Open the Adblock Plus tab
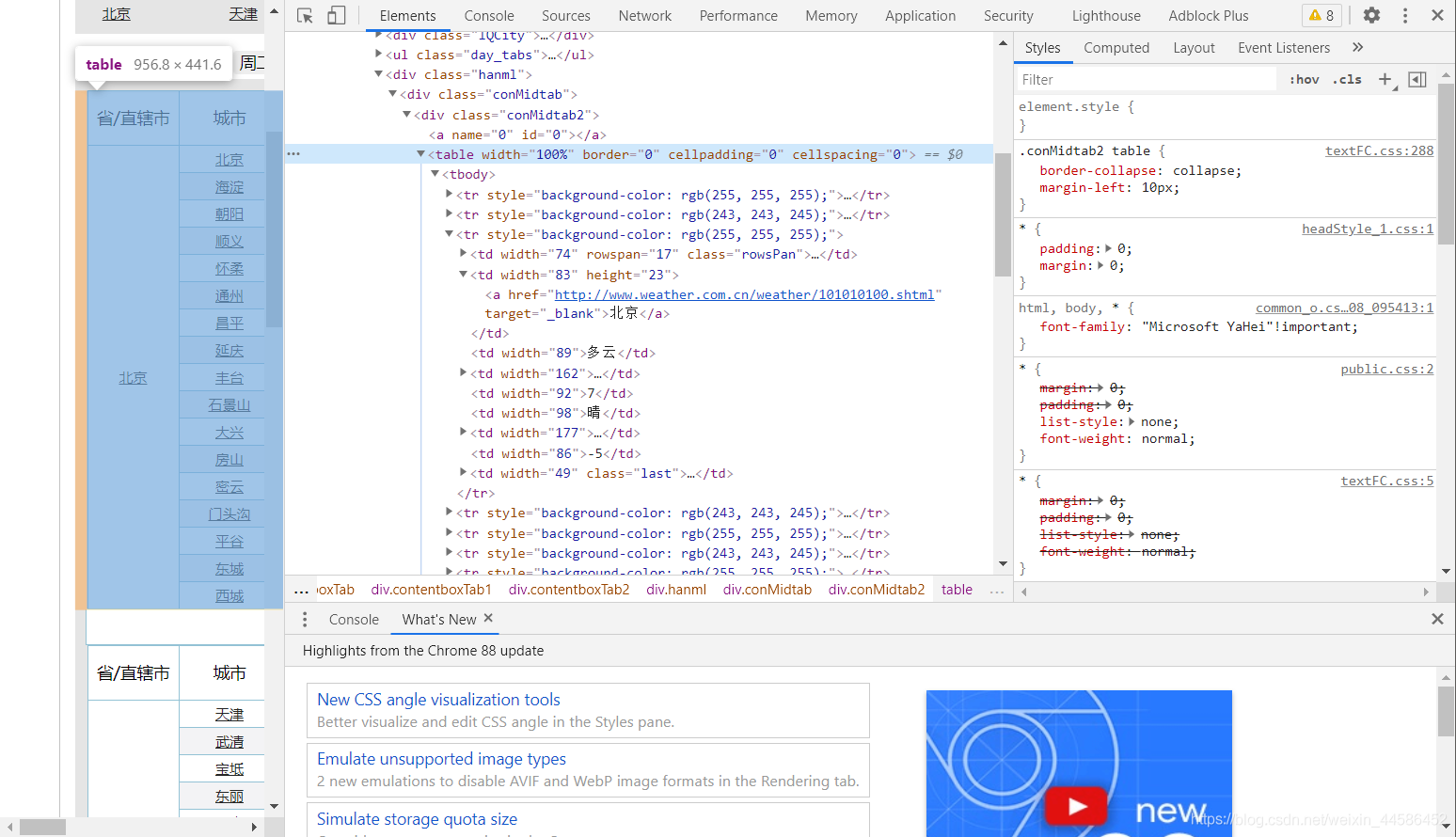 1209,16
